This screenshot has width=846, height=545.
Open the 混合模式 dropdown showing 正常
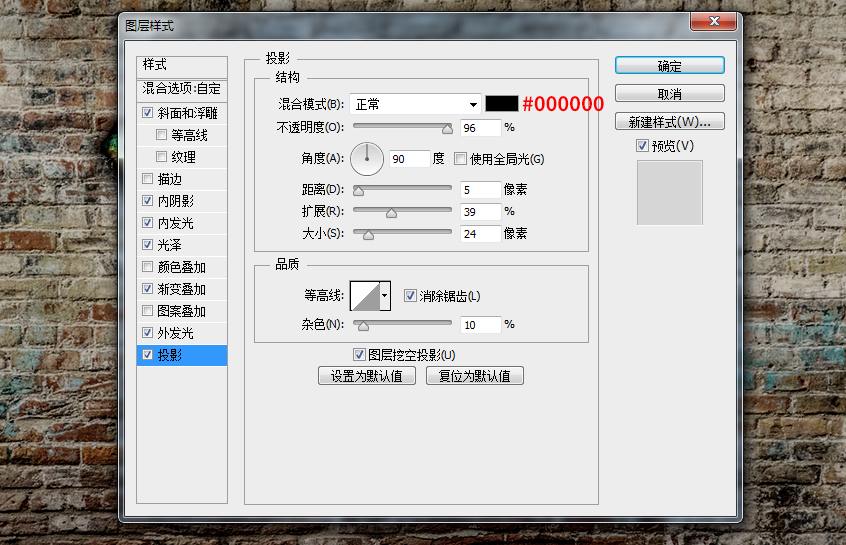(x=415, y=104)
